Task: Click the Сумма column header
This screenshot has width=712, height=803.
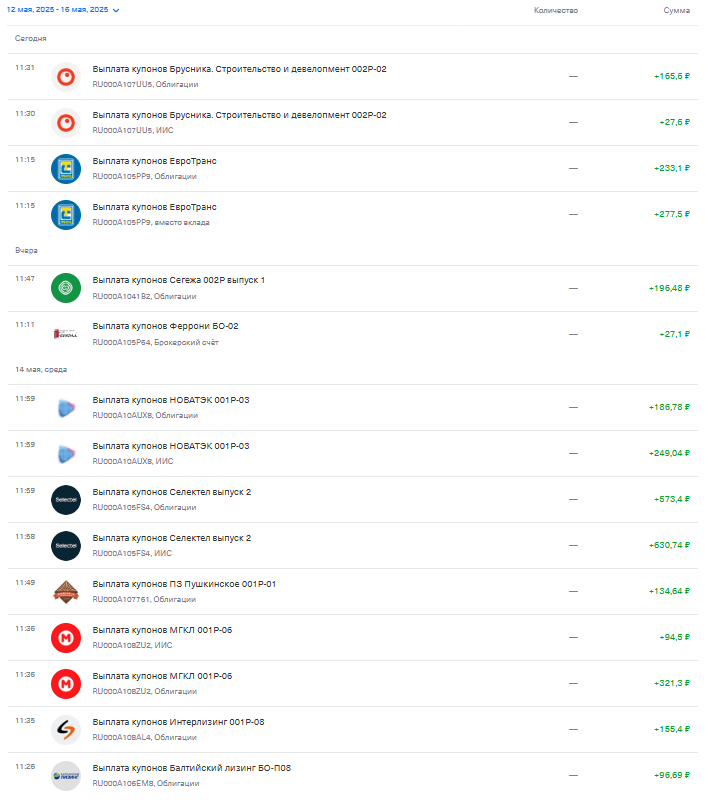Action: pyautogui.click(x=677, y=10)
